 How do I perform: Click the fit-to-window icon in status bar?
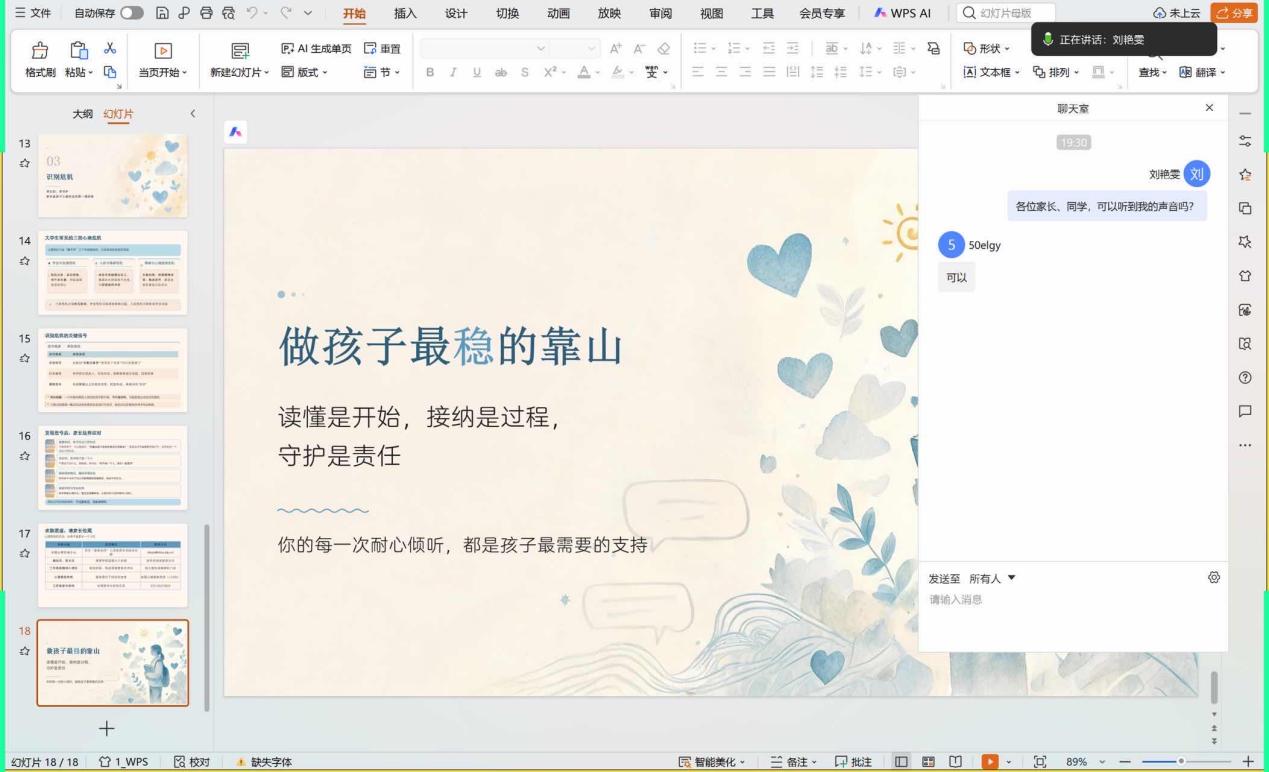point(1040,762)
